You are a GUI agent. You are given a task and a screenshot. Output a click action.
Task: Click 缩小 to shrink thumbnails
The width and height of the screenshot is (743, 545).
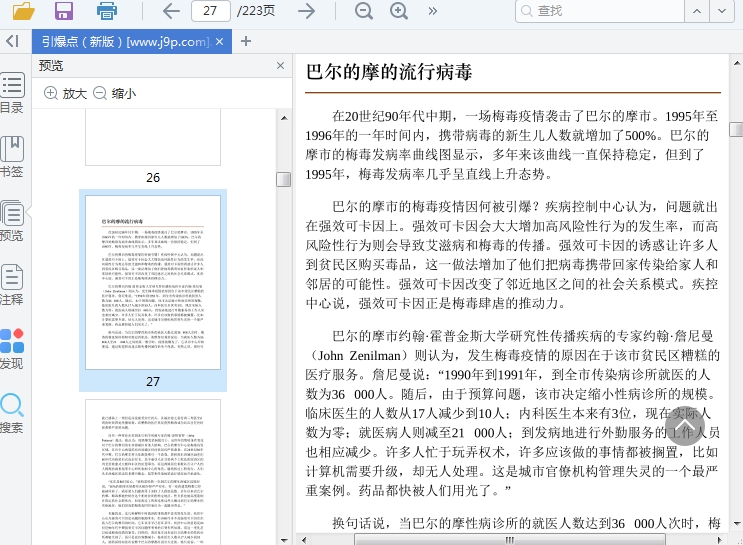[114, 93]
